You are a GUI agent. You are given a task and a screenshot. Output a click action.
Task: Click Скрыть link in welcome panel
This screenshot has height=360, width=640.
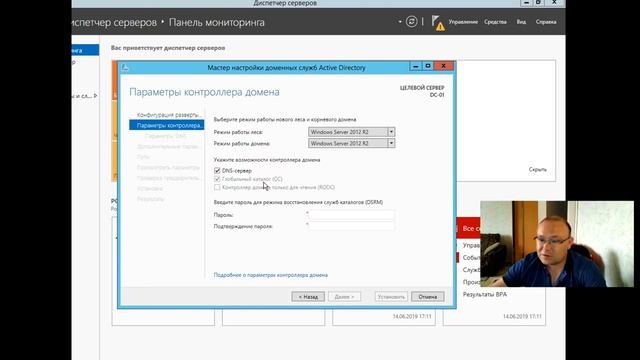click(x=538, y=169)
